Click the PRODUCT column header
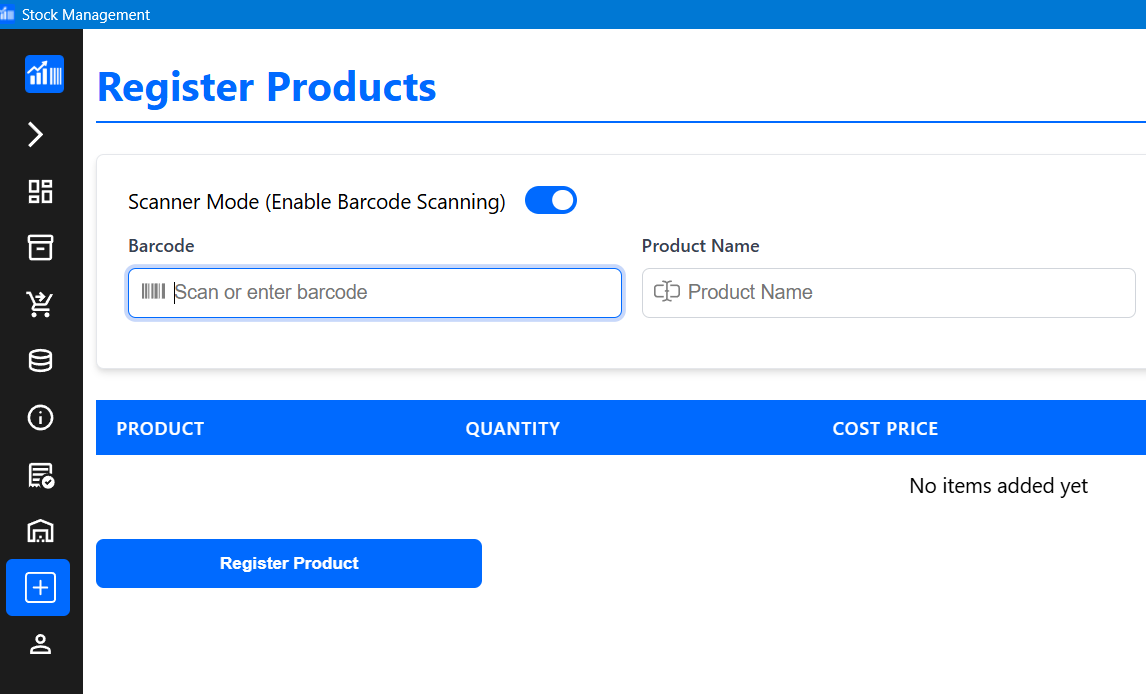The width and height of the screenshot is (1146, 694). tap(160, 429)
